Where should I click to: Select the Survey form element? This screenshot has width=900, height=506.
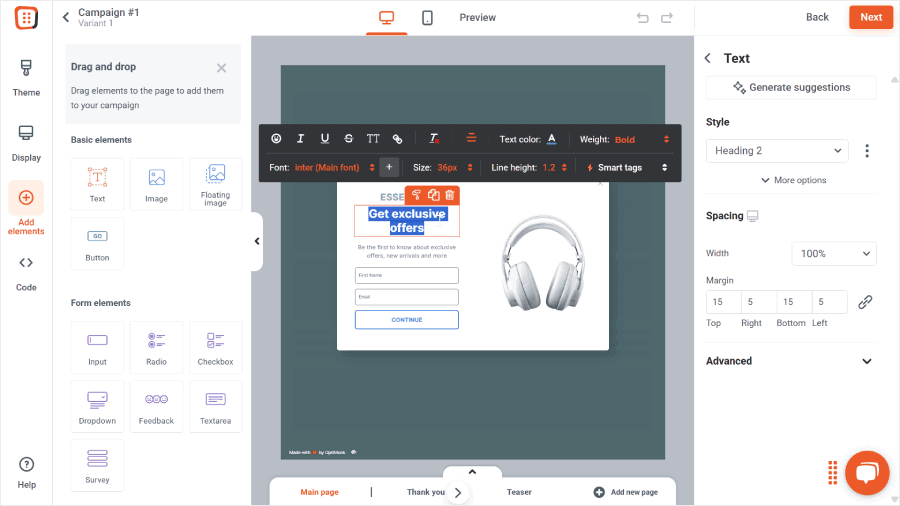coord(98,466)
